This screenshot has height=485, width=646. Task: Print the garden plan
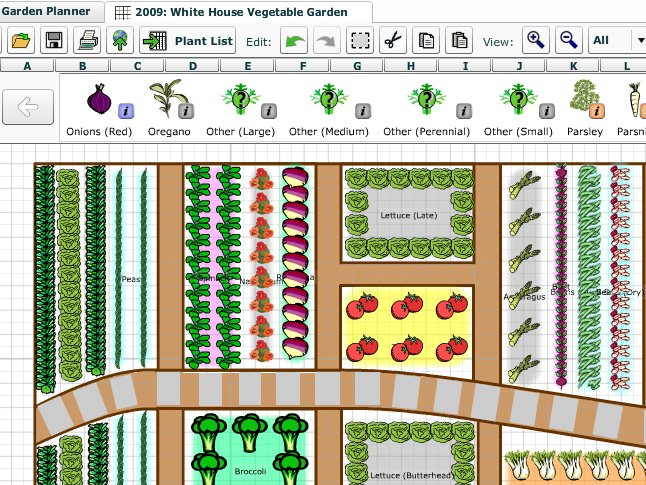click(x=88, y=41)
